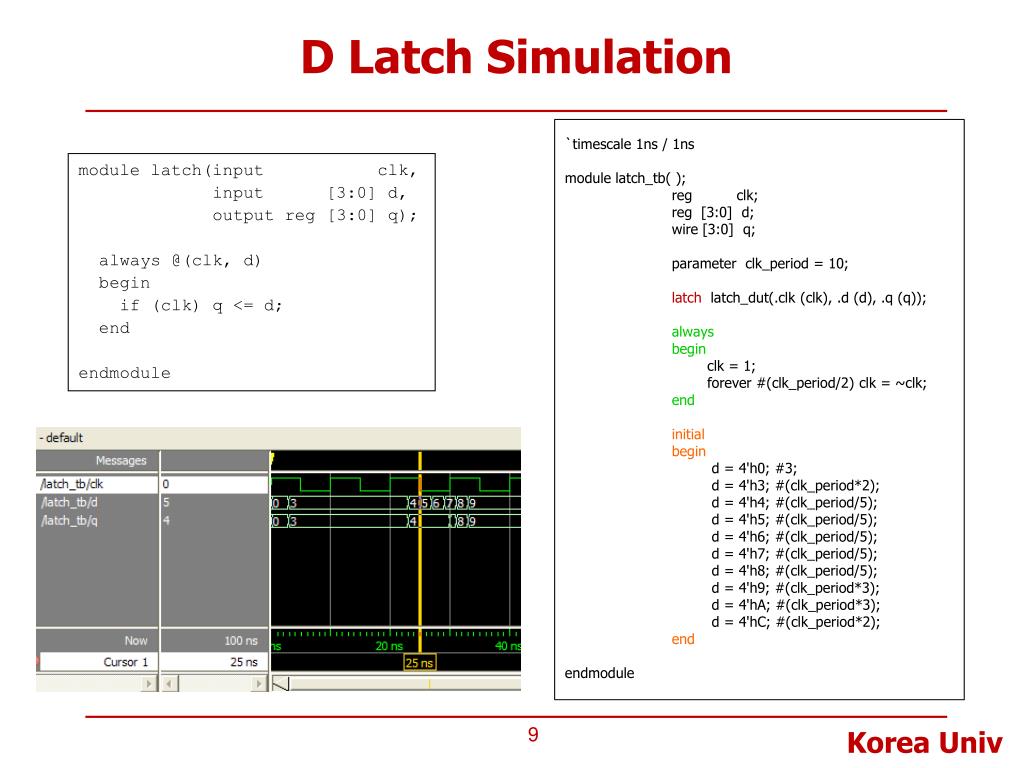Image resolution: width=1024 pixels, height=768 pixels.
Task: Click green 'always' keyword in testbench
Action: pos(692,332)
